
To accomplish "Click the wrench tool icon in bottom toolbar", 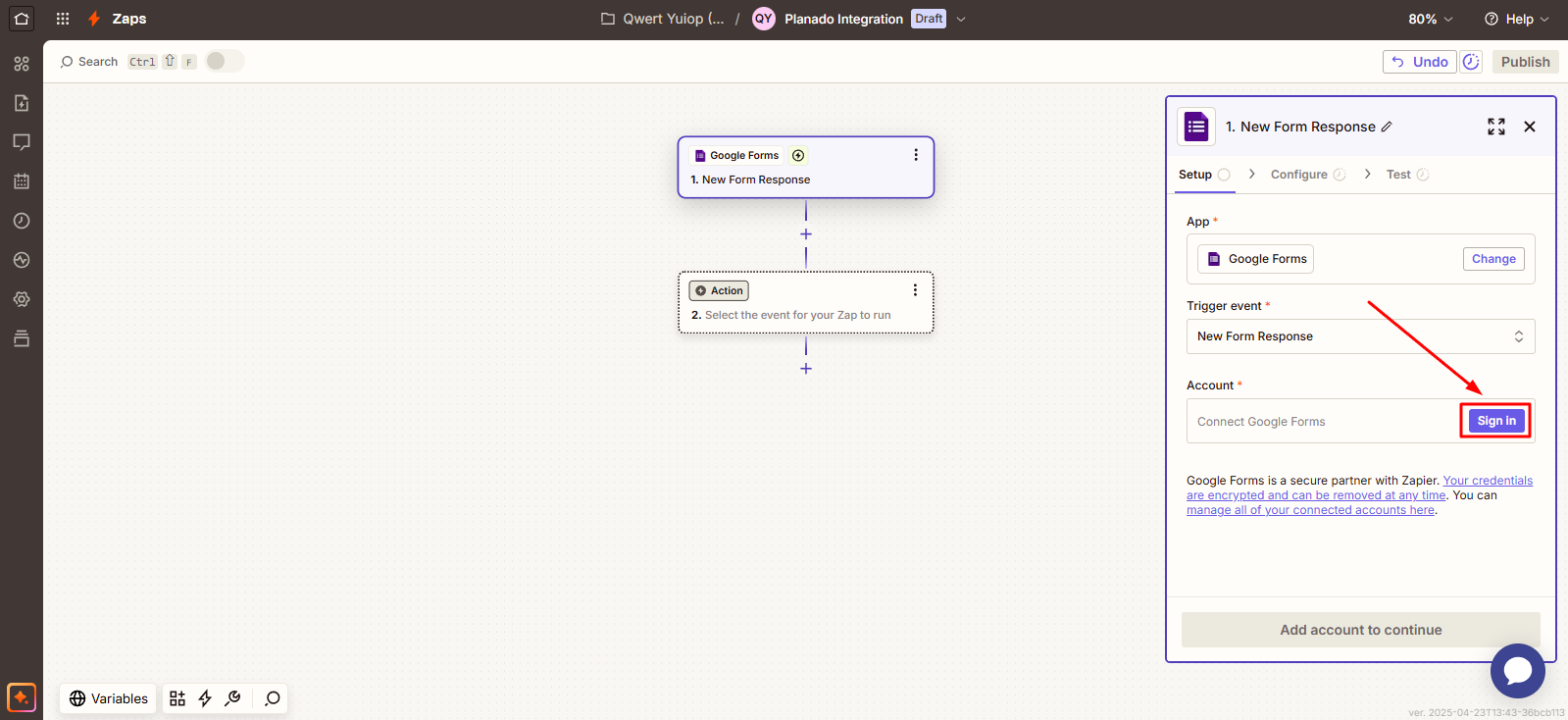I will [232, 698].
